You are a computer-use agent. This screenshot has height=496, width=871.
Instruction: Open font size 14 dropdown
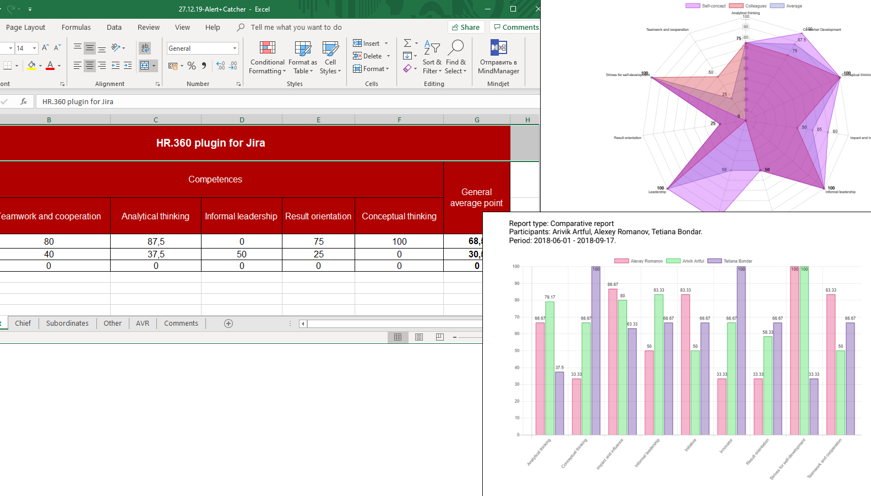click(34, 48)
